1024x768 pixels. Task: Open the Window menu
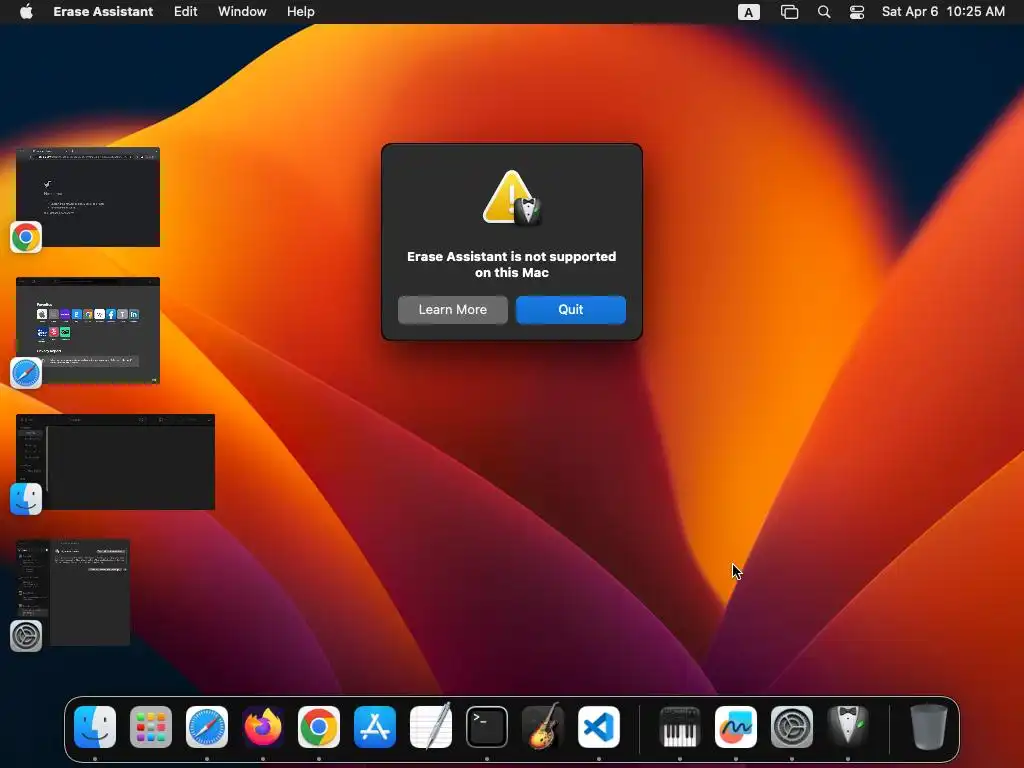pos(242,12)
